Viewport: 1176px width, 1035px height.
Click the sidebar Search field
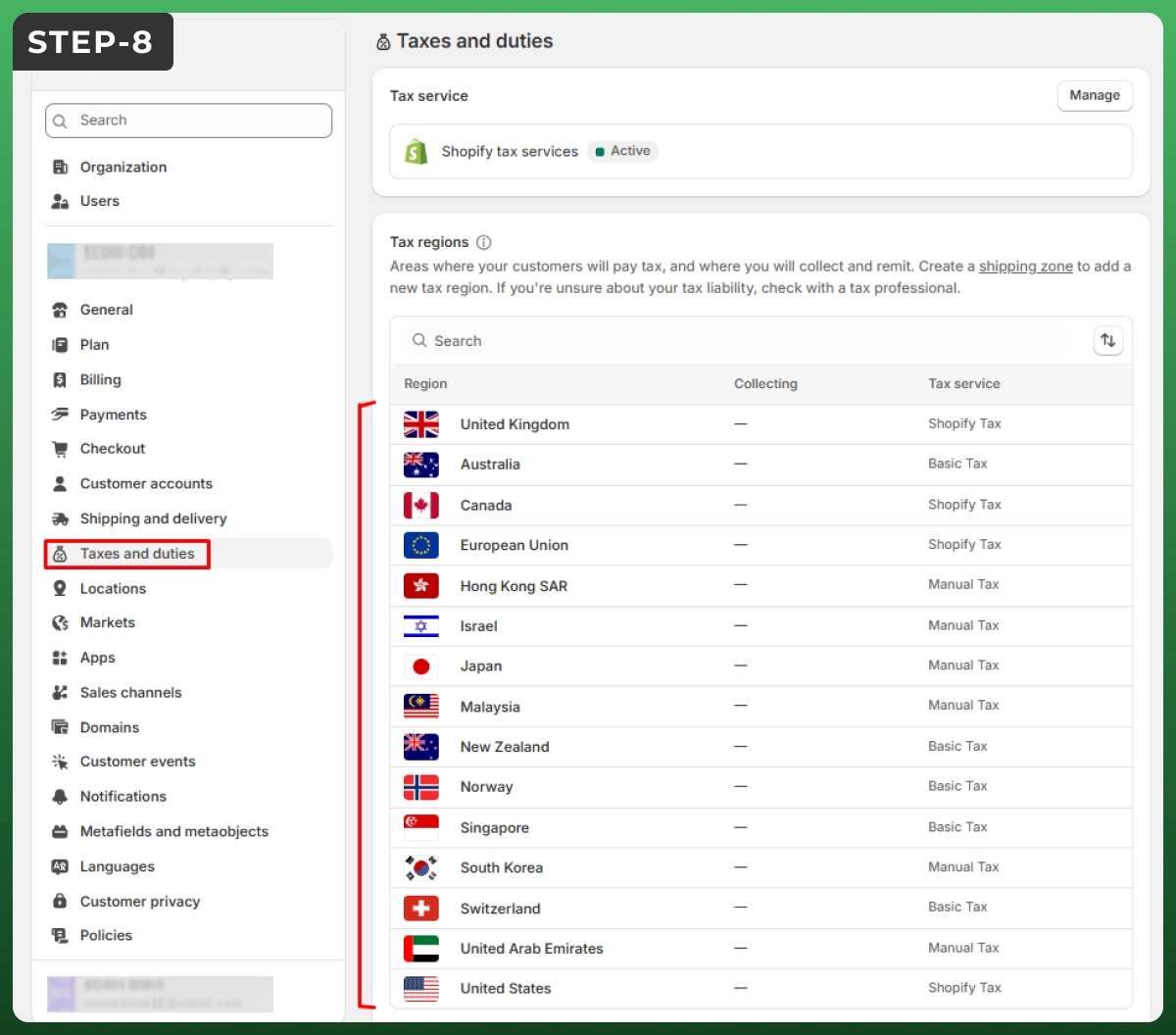[188, 121]
